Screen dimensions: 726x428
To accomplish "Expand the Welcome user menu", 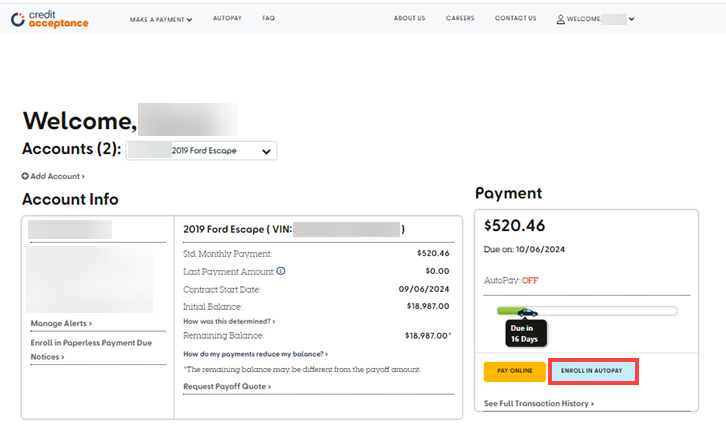I will pyautogui.click(x=596, y=19).
